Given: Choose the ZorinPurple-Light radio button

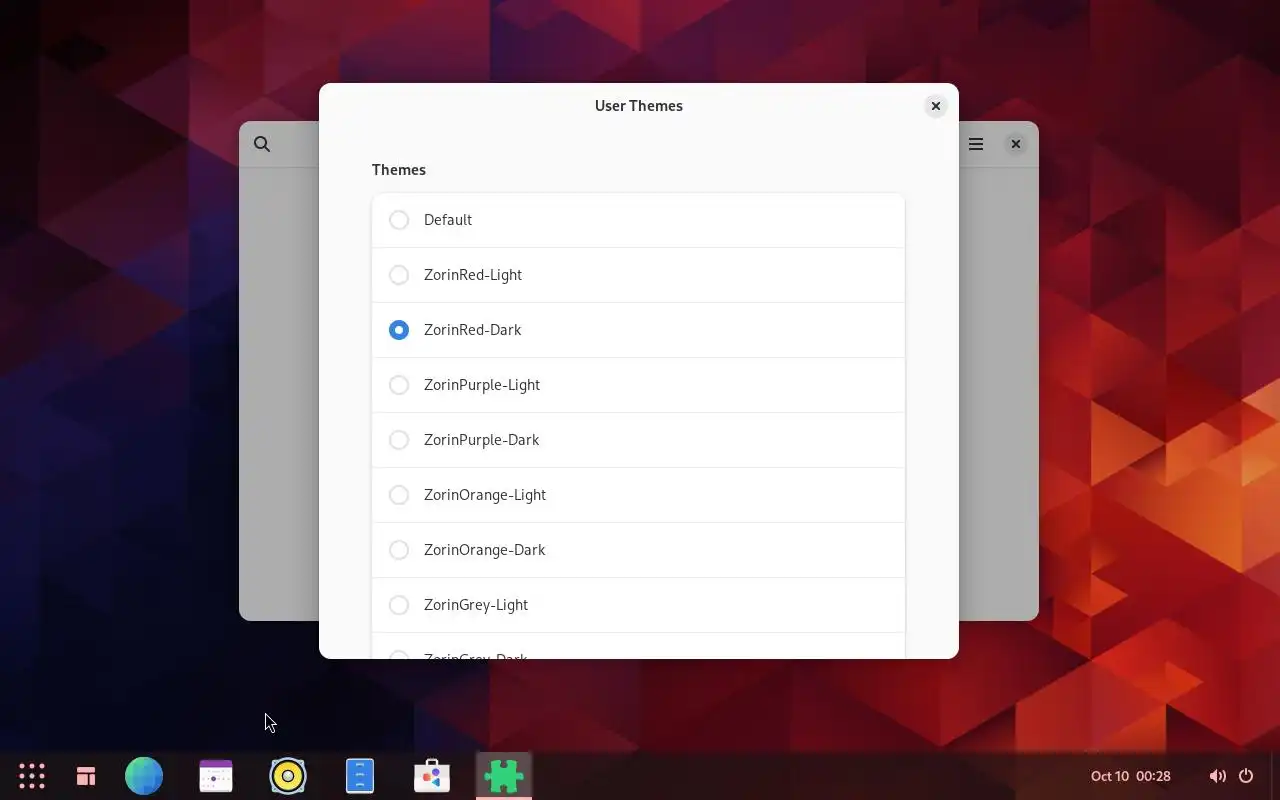Looking at the screenshot, I should (399, 385).
